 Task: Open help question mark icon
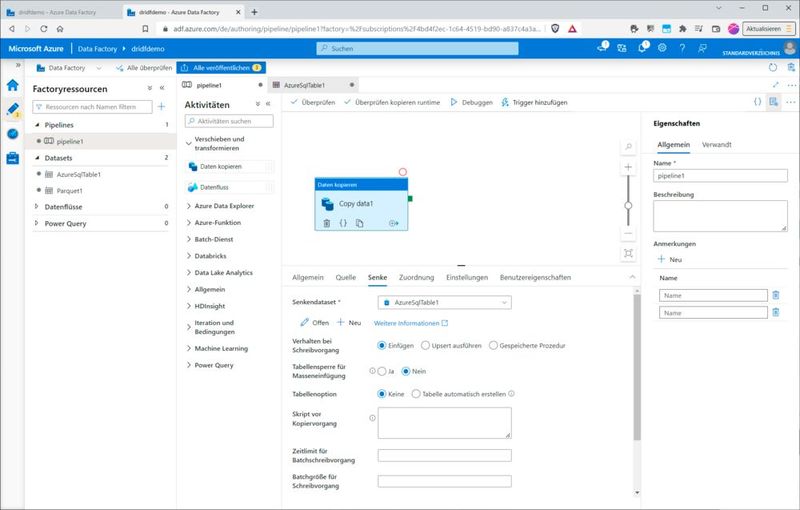[x=682, y=48]
